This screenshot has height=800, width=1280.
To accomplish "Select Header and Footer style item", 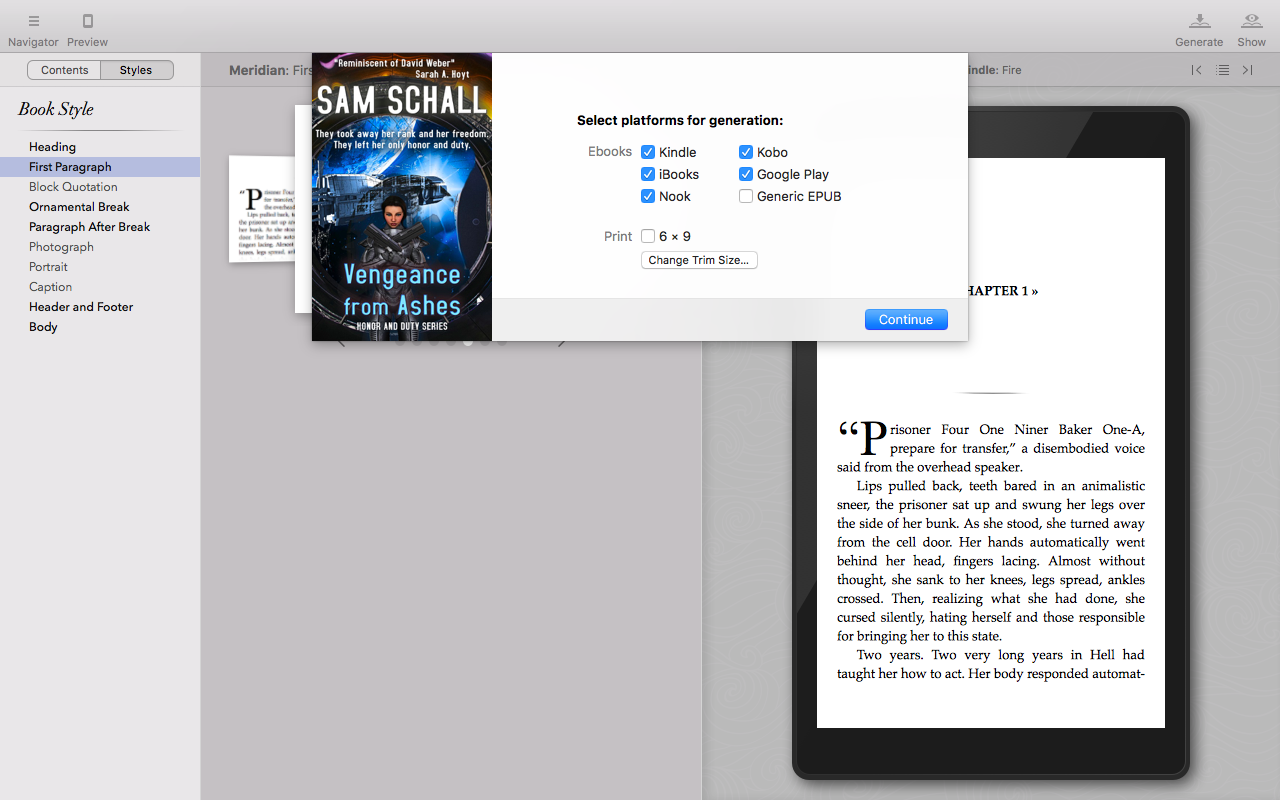I will pyautogui.click(x=81, y=307).
